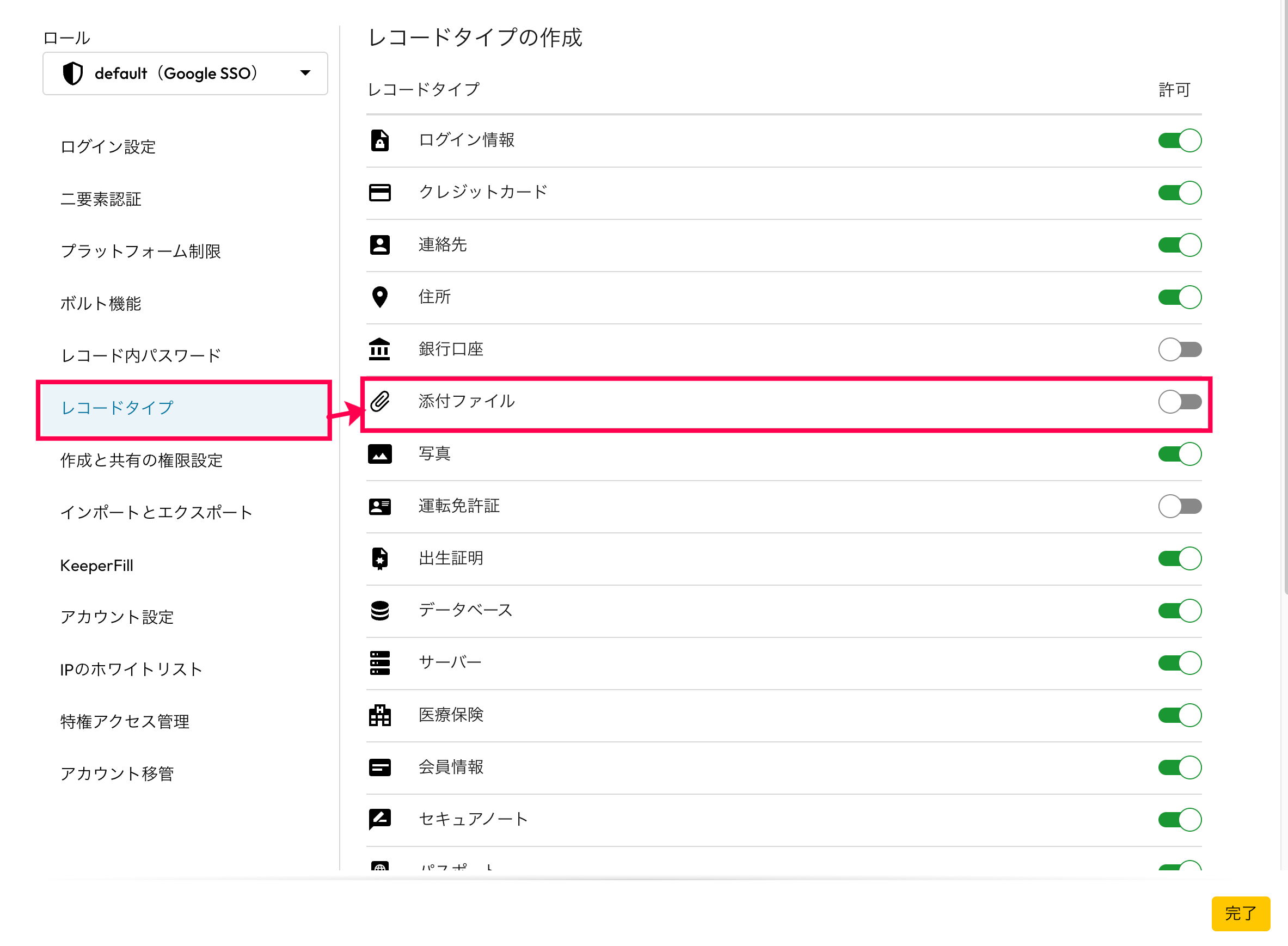Screen dimensions: 1288x946
Task: Click the レコードタイプの作成 heading
Action: click(475, 37)
